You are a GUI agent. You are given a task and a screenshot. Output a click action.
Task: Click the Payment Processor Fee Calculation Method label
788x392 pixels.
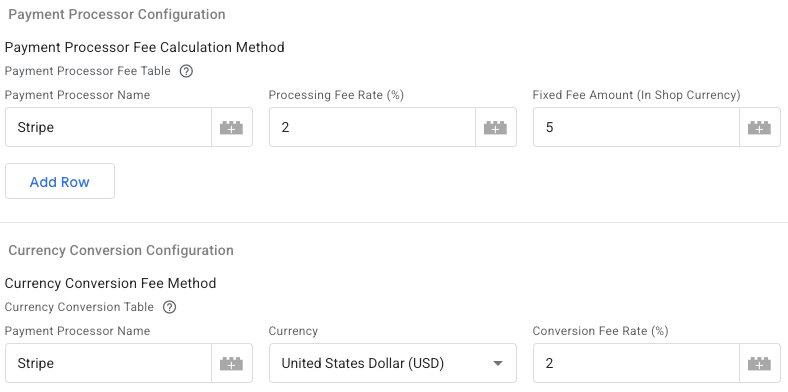click(145, 47)
